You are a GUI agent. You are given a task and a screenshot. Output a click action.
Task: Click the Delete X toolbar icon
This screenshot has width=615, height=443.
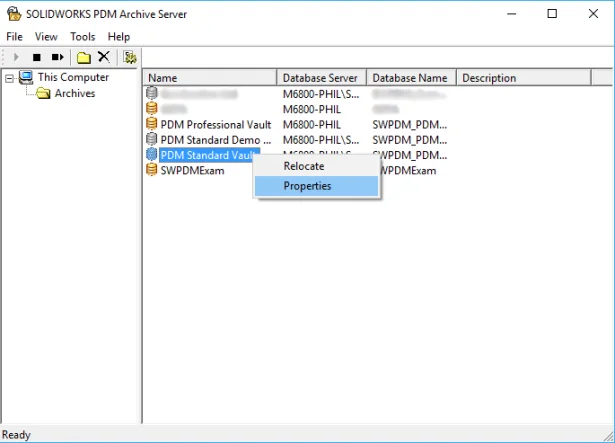[x=103, y=57]
